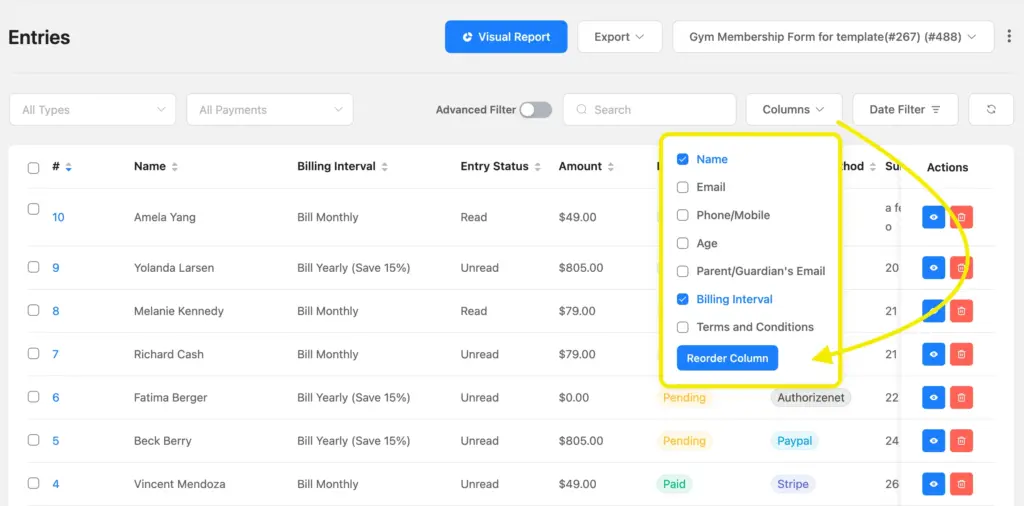Select the checkbox for entry 10
1024x506 pixels.
[x=33, y=209]
